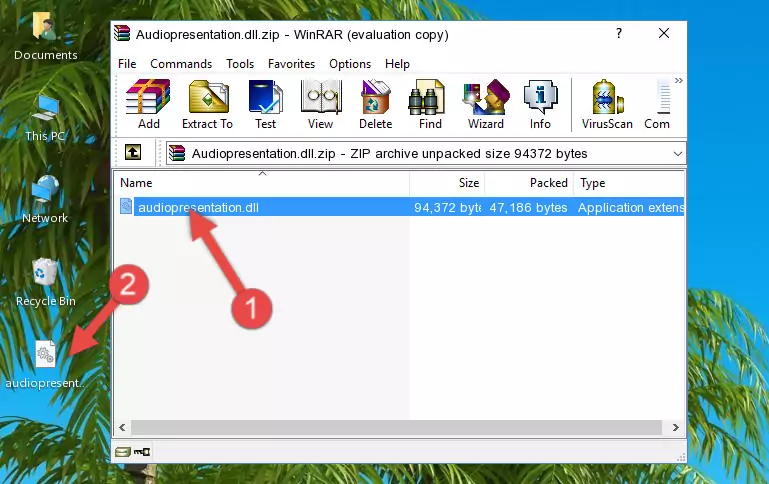Viewport: 769px width, 484px height.
Task: Click the WinRAR title bar icon
Action: [x=122, y=33]
